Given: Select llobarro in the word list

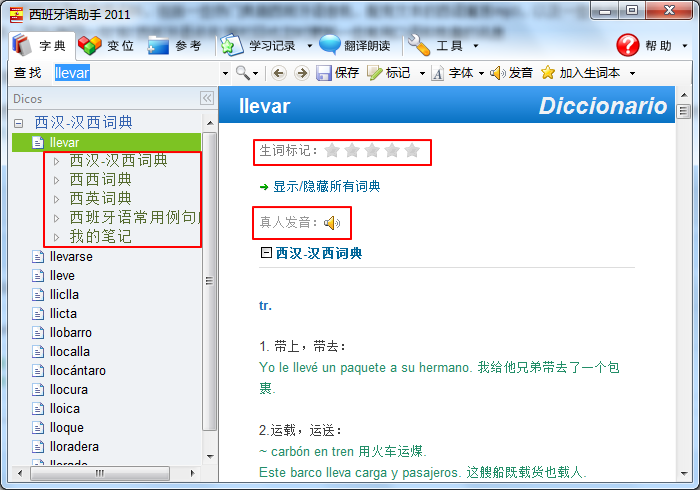Looking at the screenshot, I should click(71, 332).
